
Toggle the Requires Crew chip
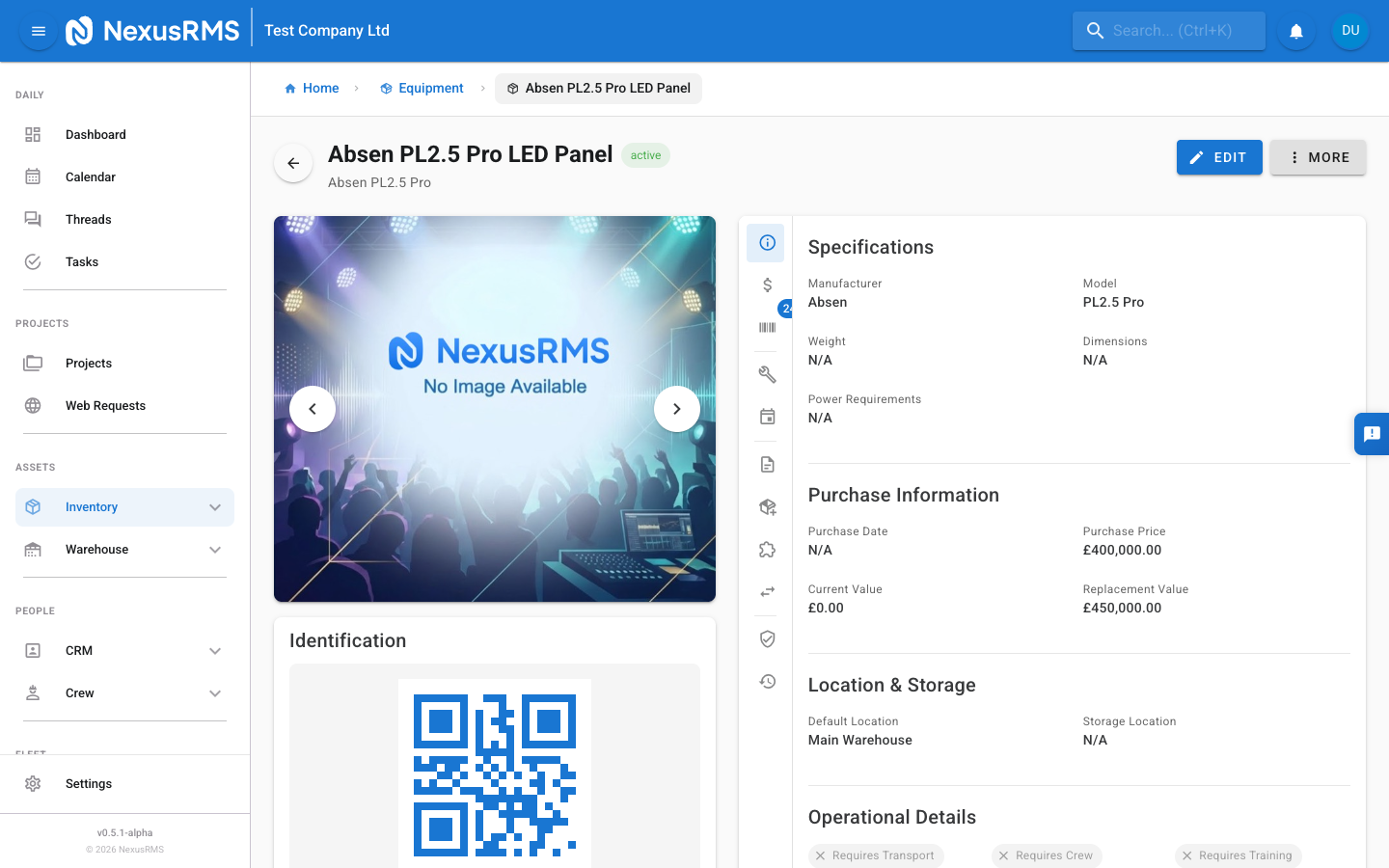click(x=1047, y=855)
